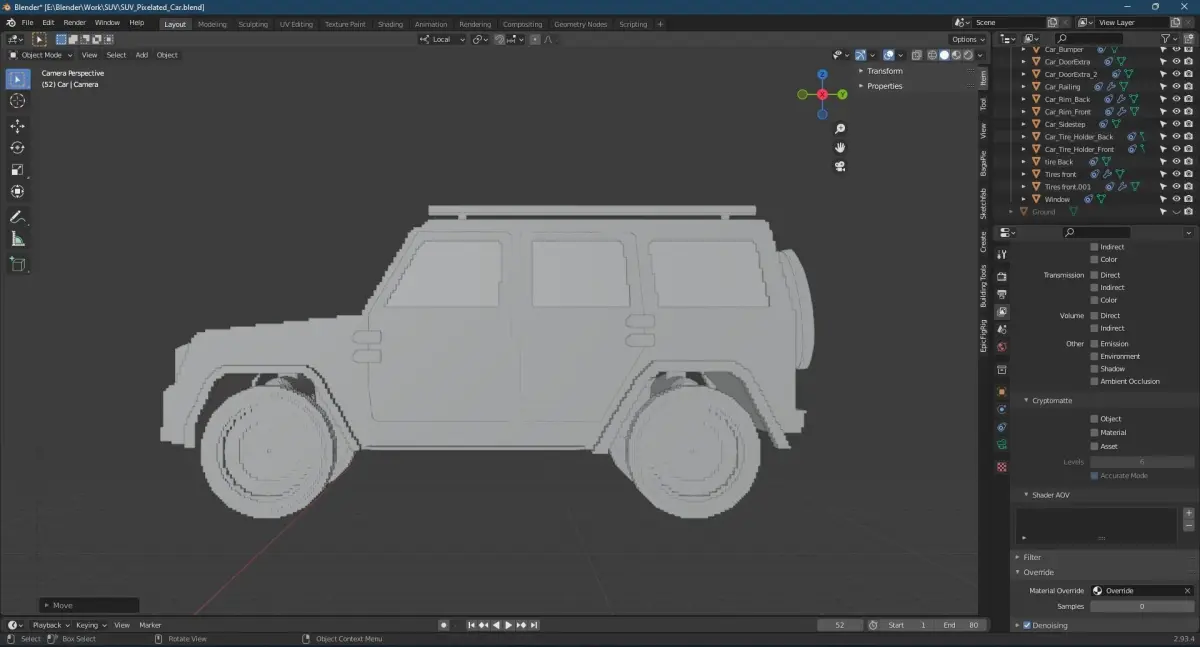This screenshot has height=647, width=1200.
Task: Enable the Emission pass checkbox
Action: [1094, 344]
